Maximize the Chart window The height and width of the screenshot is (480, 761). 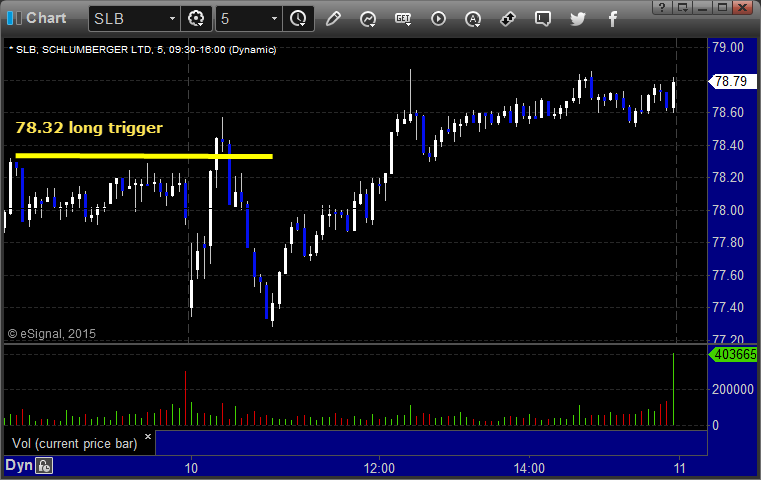click(x=722, y=7)
